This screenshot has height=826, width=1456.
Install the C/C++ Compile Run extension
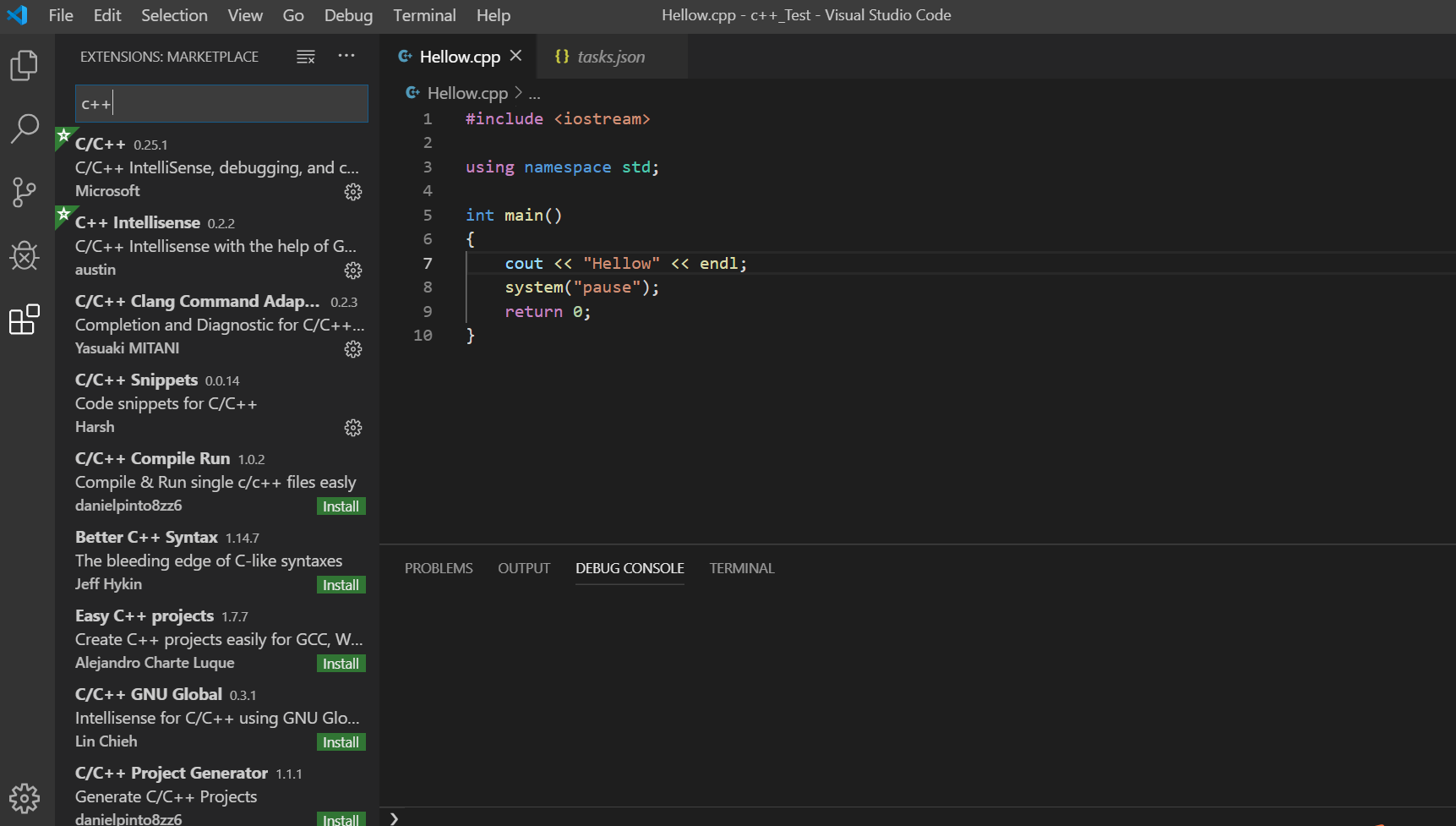pos(341,506)
